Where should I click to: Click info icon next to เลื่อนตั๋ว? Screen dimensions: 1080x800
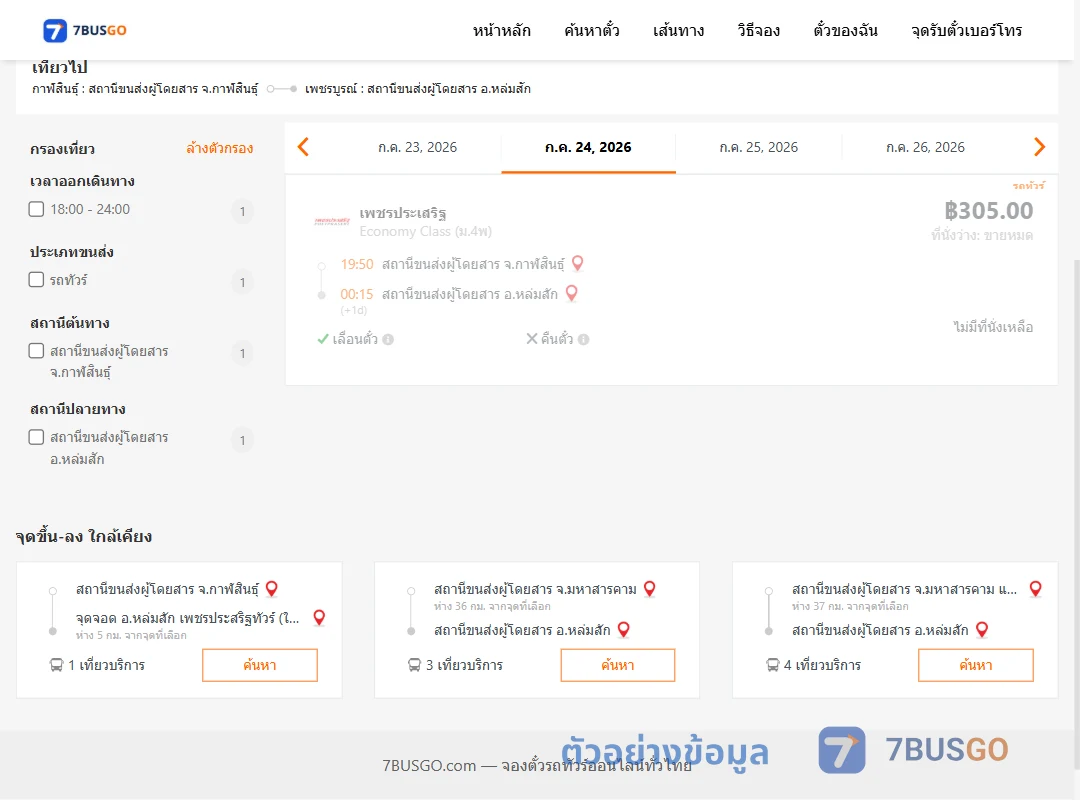[x=388, y=339]
